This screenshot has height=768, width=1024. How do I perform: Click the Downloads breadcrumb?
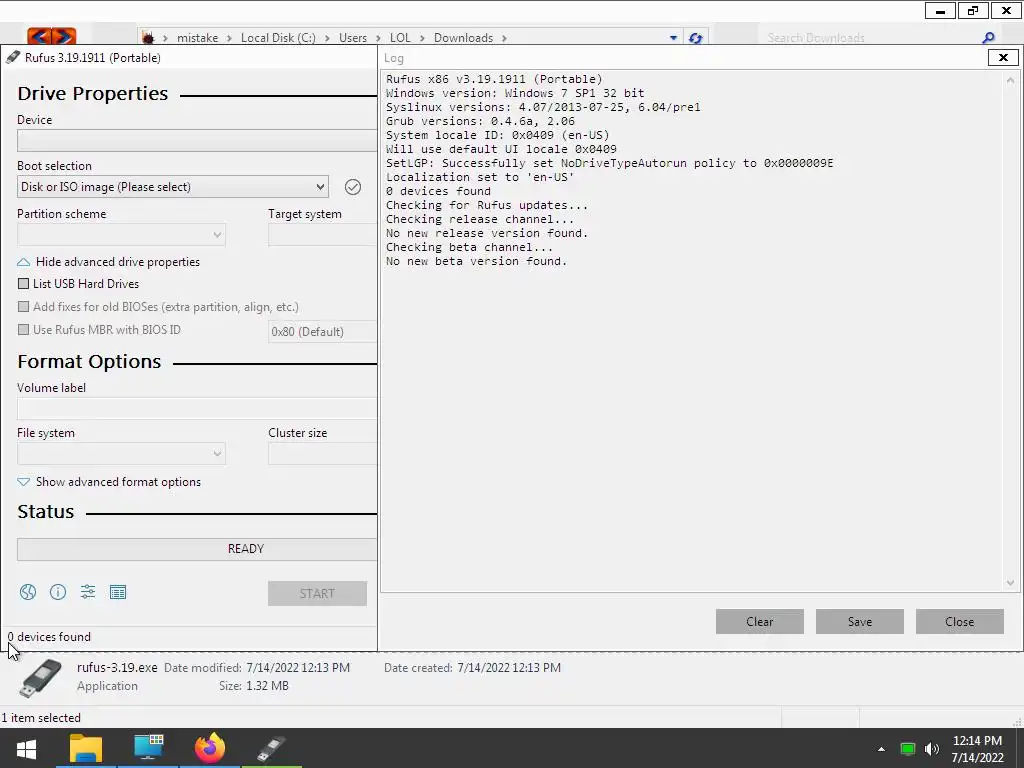464,38
